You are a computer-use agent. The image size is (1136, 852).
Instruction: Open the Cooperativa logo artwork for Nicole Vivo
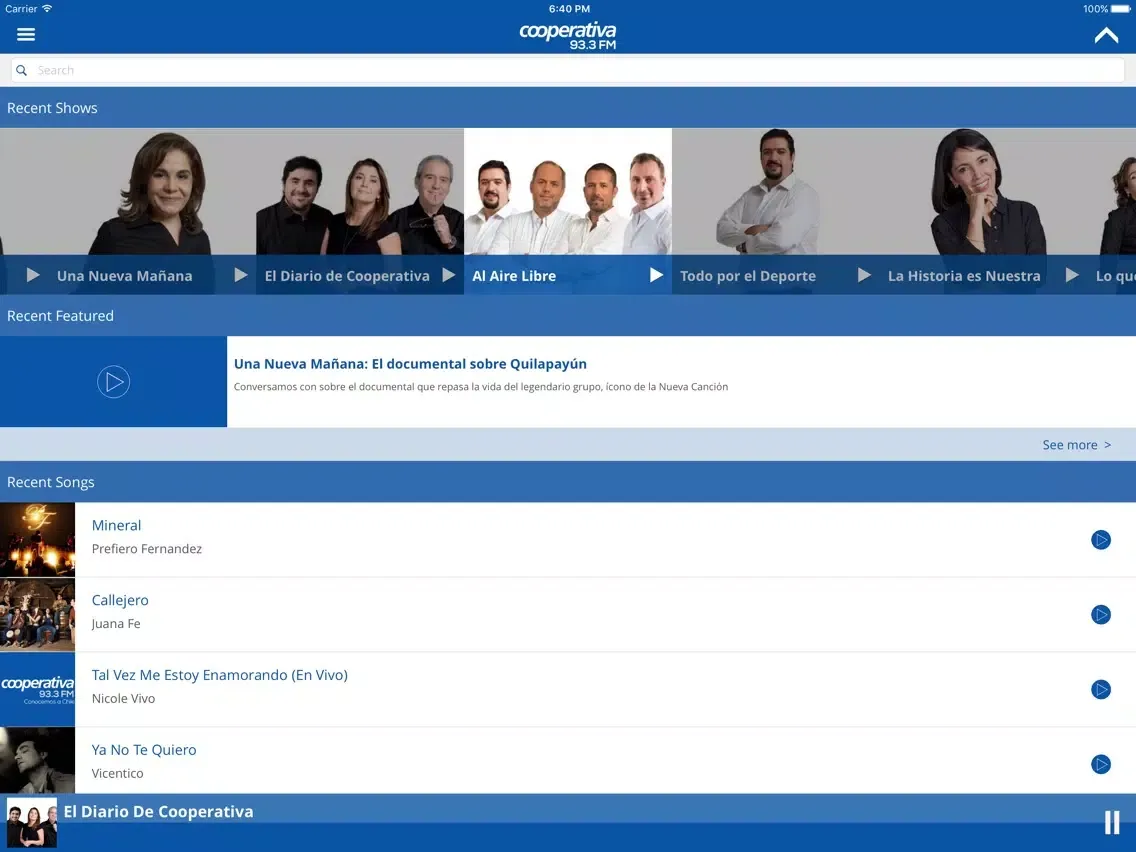coord(37,690)
